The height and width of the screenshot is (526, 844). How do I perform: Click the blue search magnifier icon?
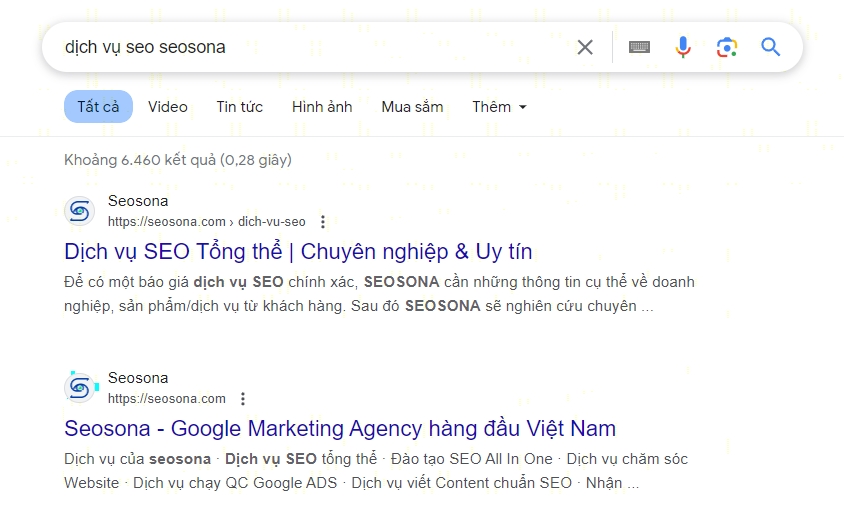pyautogui.click(x=770, y=47)
